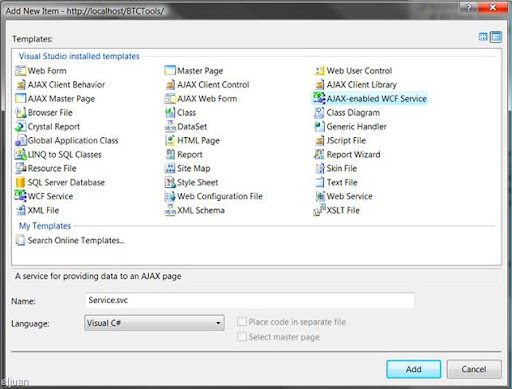This screenshot has width=512, height=389.
Task: Click the 'Search Online Templates...' text
Action: tap(76, 240)
